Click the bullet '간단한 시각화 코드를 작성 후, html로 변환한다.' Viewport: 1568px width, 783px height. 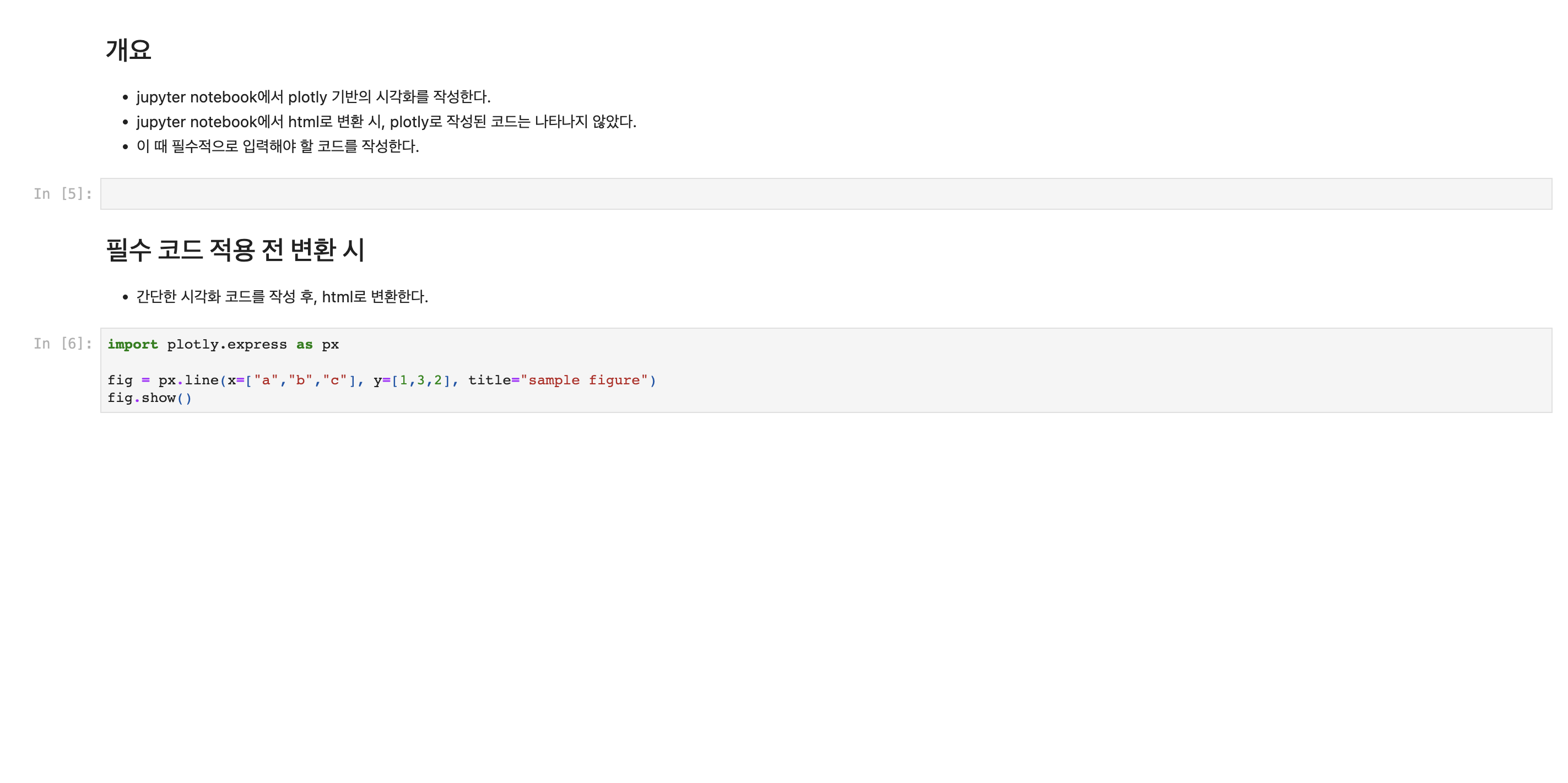[x=283, y=296]
